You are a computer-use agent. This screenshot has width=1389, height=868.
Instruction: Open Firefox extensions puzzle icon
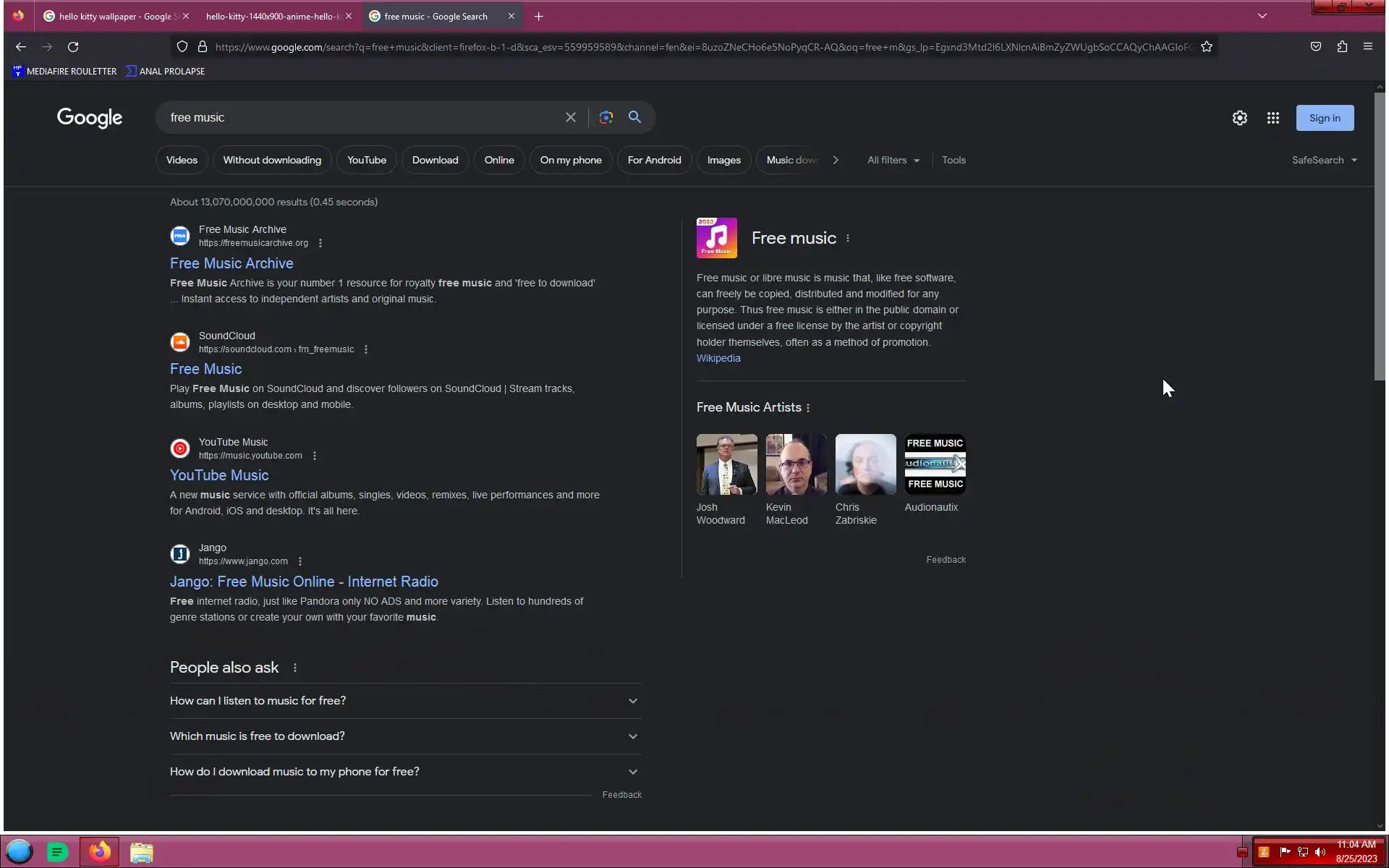pos(1342,47)
